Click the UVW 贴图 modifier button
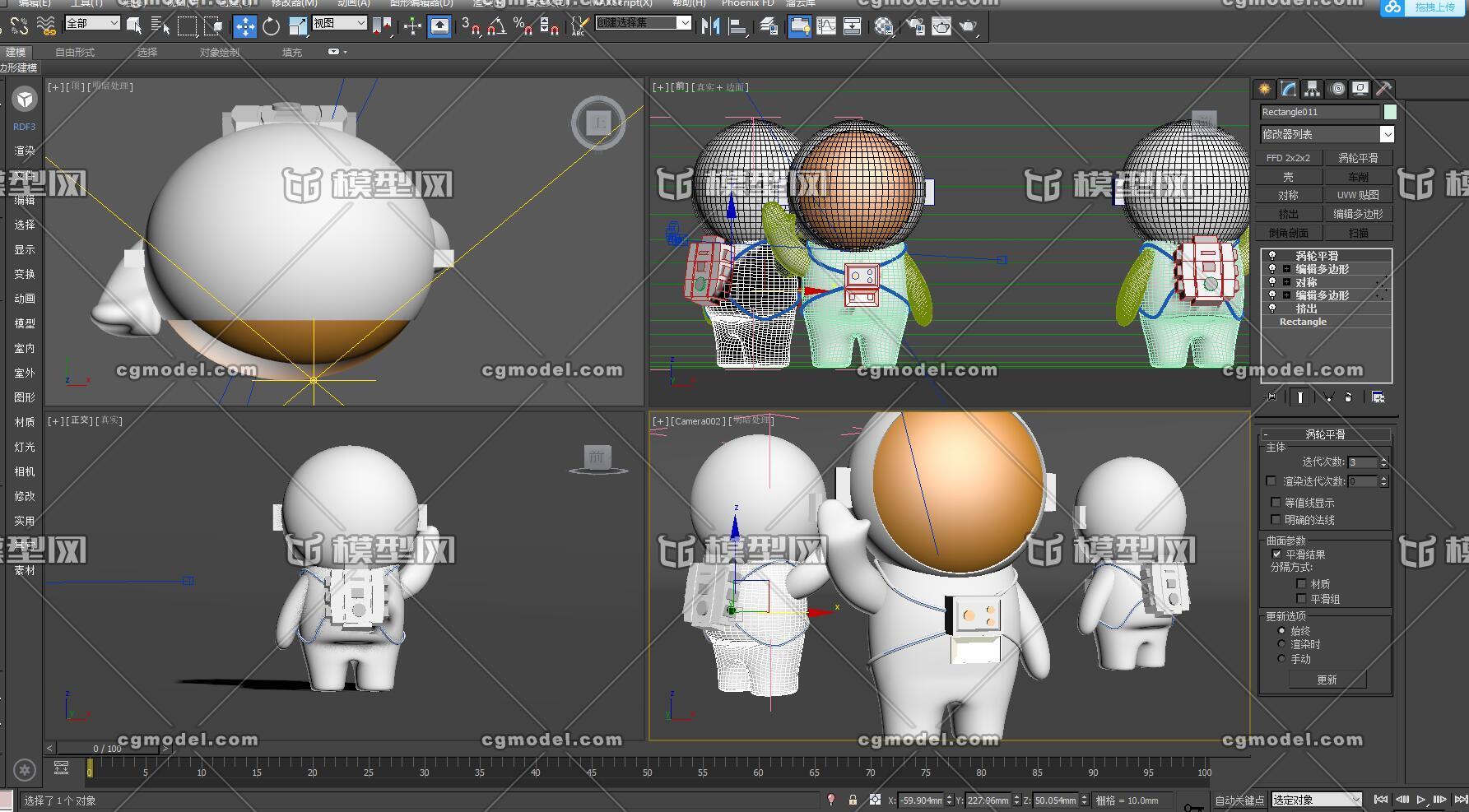Screen dimensions: 1469x812 pos(1358,195)
